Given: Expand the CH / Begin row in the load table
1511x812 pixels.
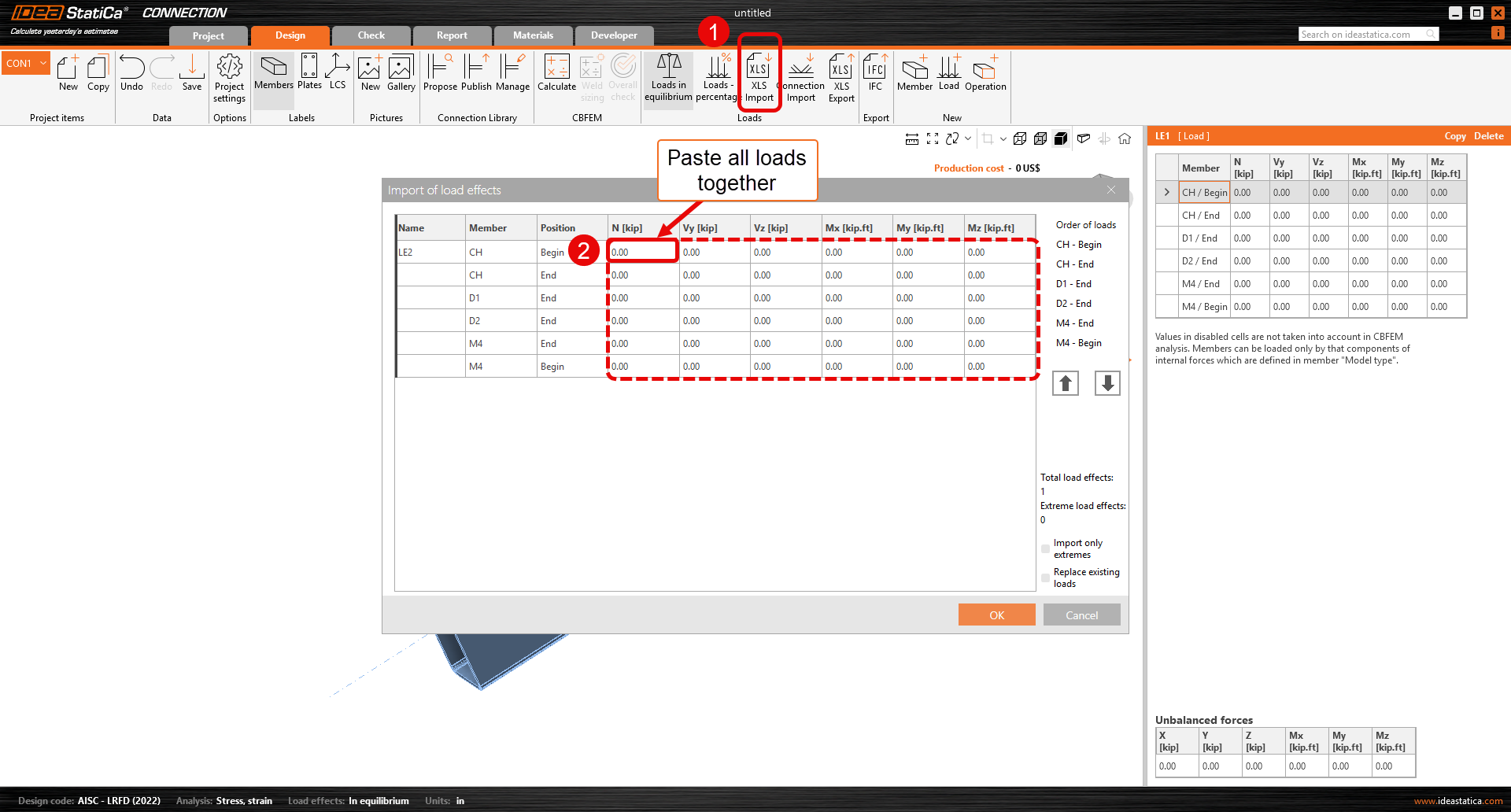Looking at the screenshot, I should pyautogui.click(x=1166, y=192).
